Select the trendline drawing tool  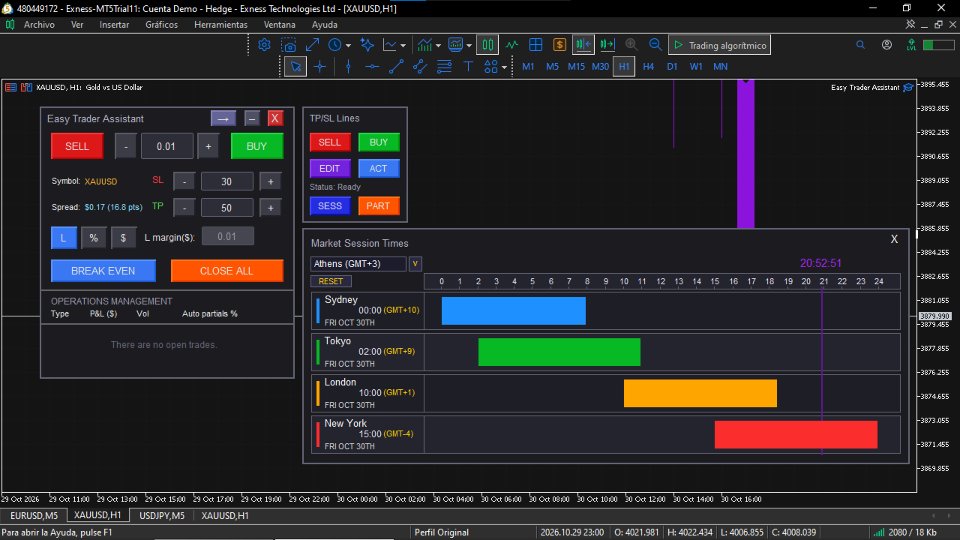[396, 66]
